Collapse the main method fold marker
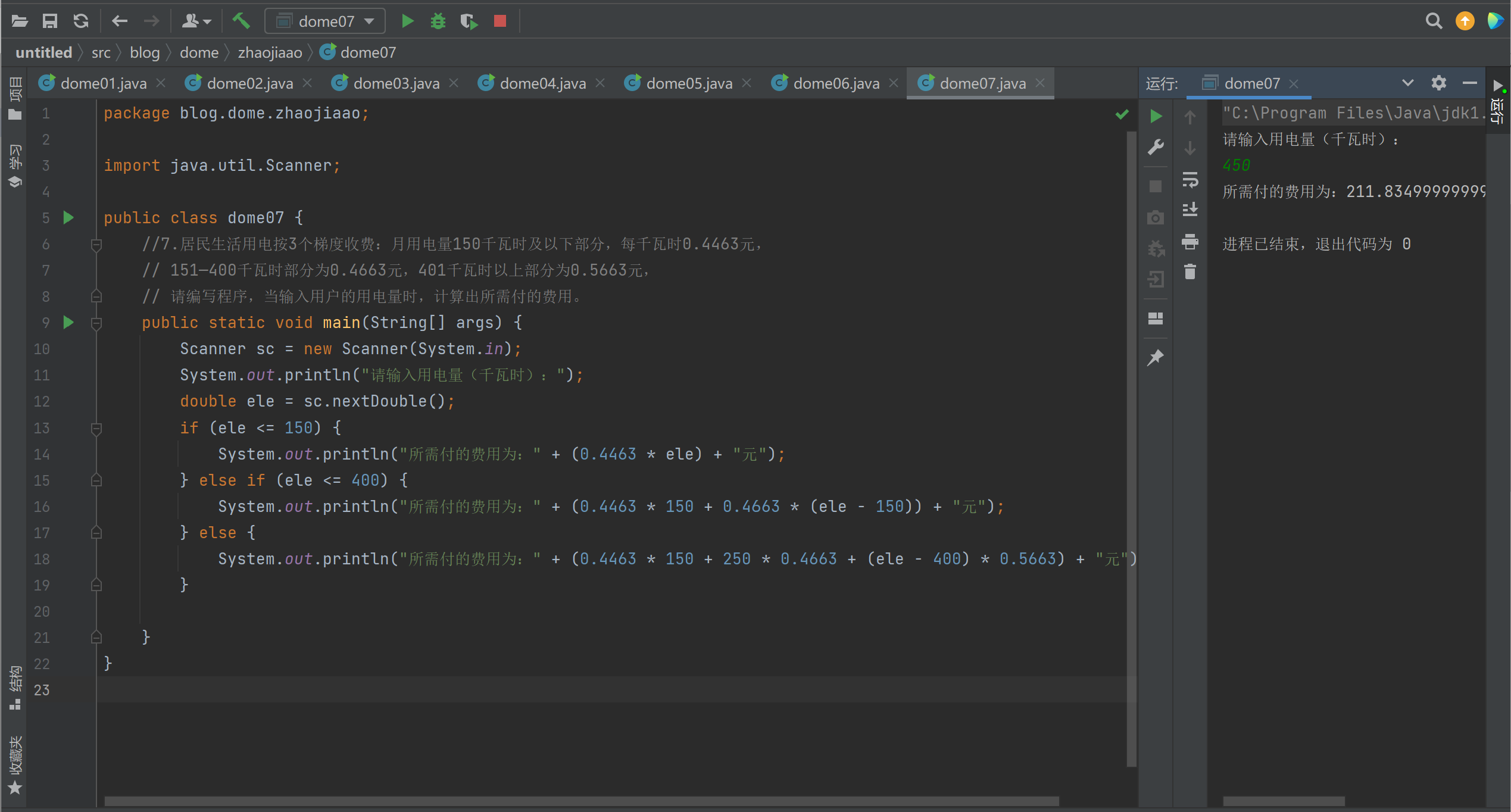 coord(96,323)
